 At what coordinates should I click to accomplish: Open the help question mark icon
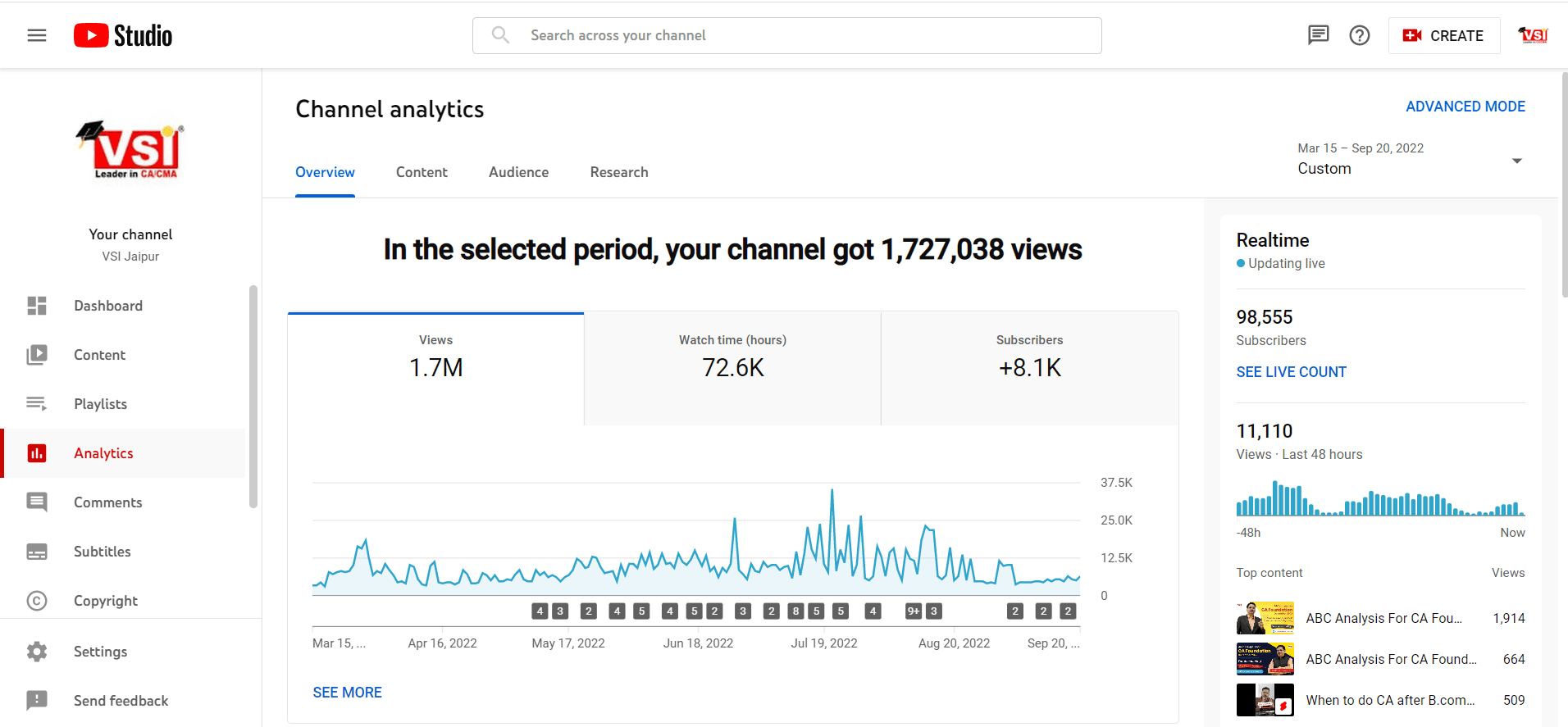coord(1360,35)
